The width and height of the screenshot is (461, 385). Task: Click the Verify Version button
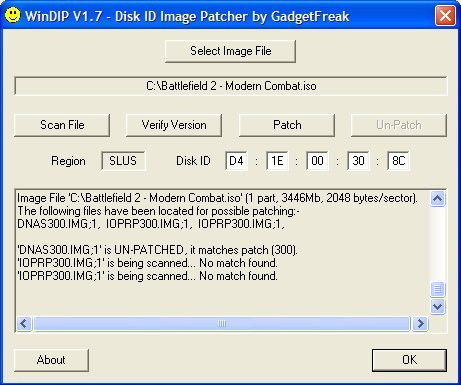174,125
